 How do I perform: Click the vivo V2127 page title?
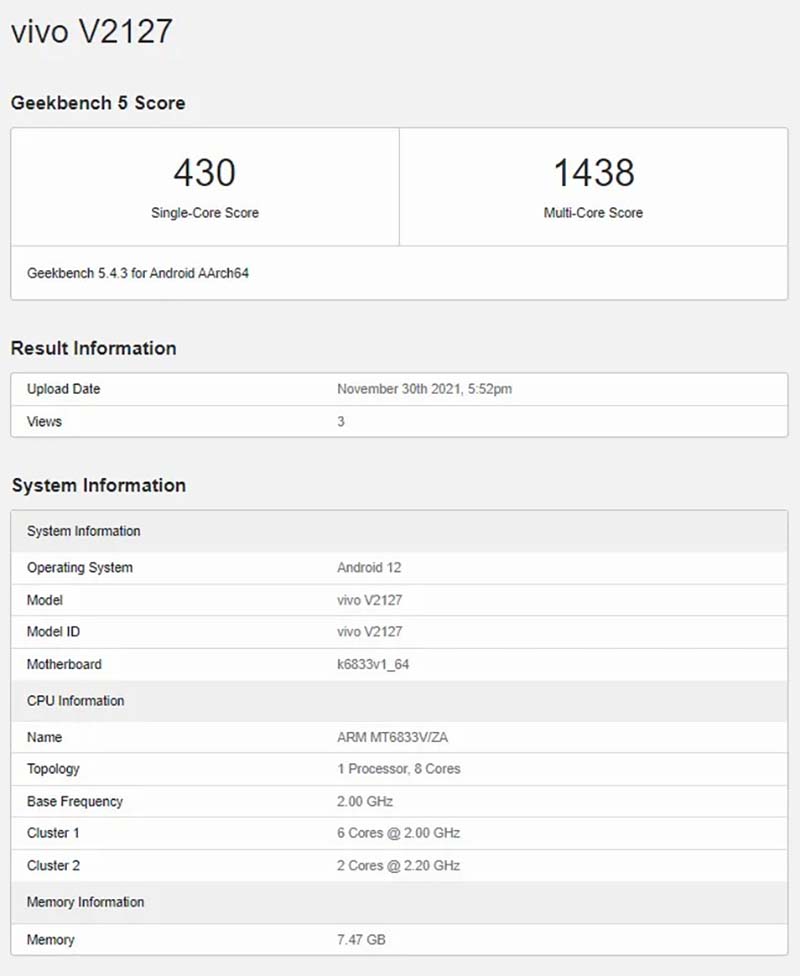click(92, 31)
